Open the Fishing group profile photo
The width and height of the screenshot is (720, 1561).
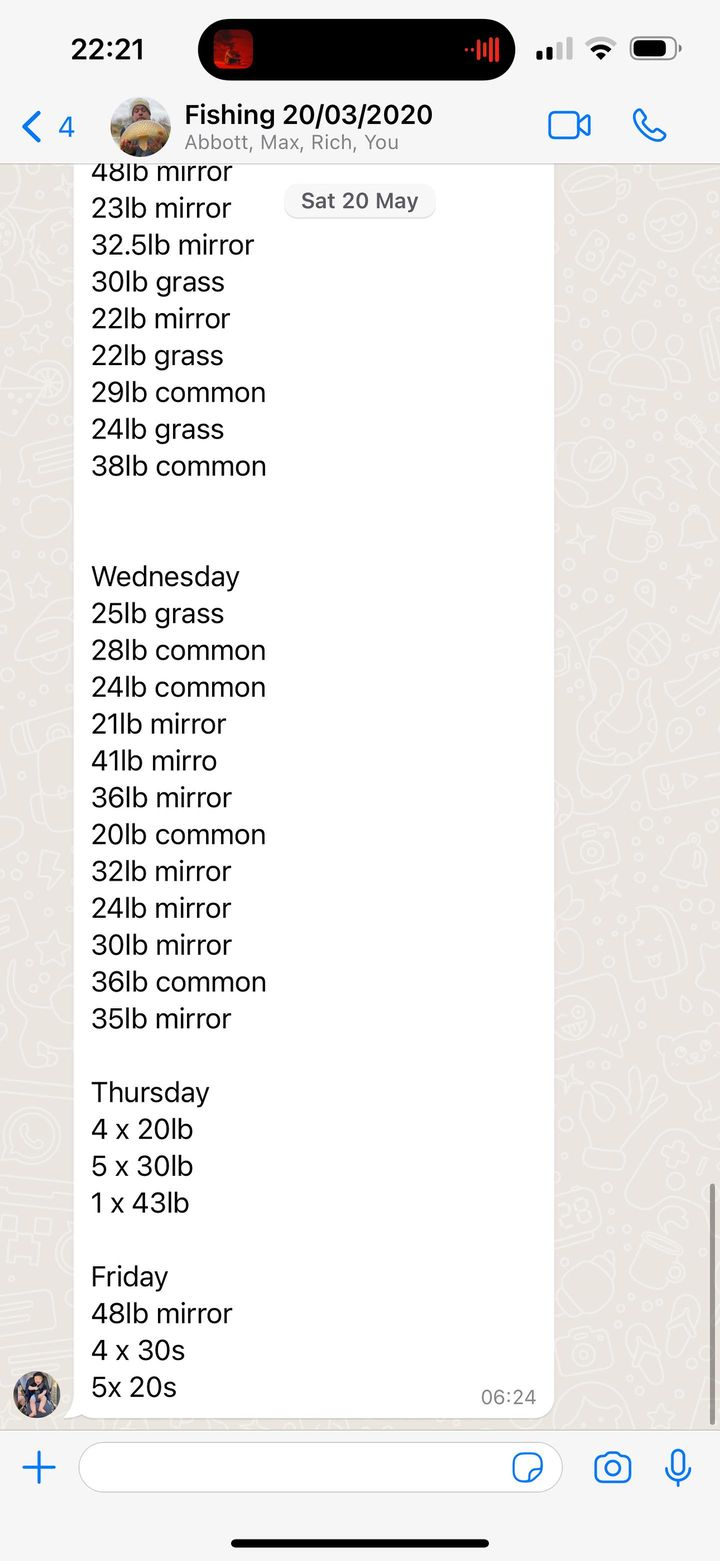click(140, 127)
